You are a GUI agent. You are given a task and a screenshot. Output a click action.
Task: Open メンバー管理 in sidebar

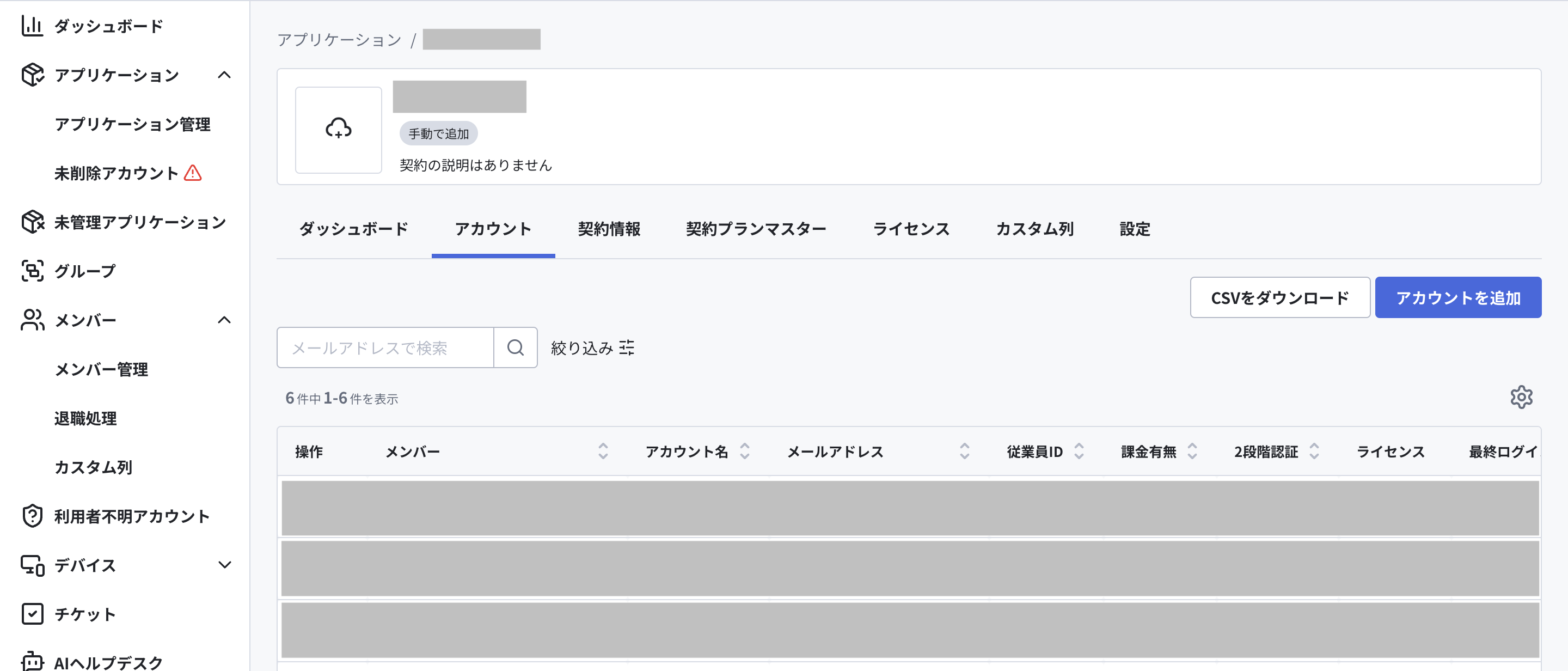[x=101, y=369]
